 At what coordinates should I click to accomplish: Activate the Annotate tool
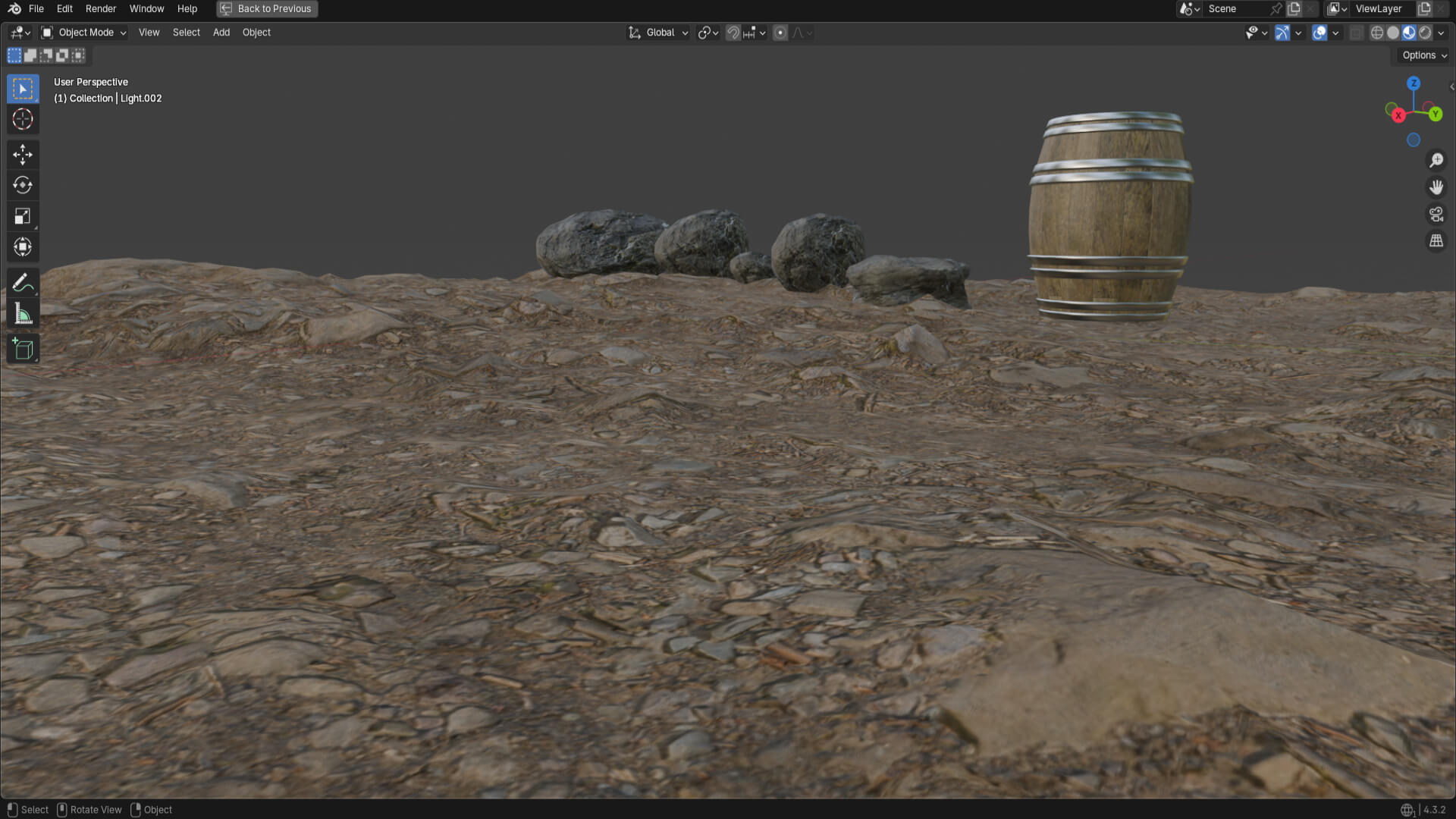23,283
